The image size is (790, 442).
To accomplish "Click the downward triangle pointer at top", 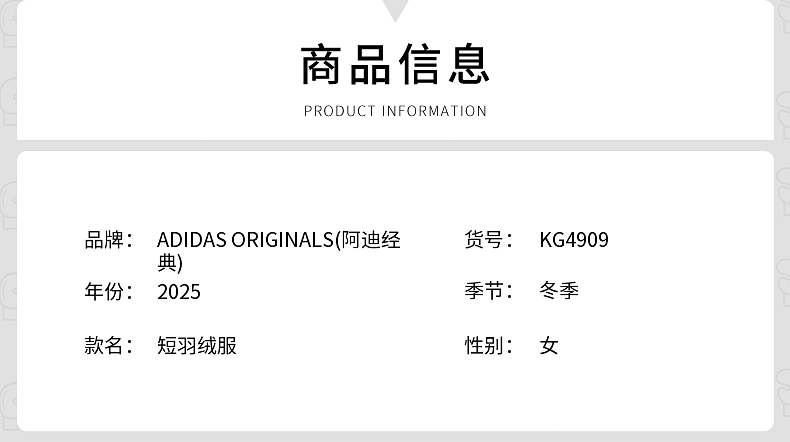I will [395, 10].
